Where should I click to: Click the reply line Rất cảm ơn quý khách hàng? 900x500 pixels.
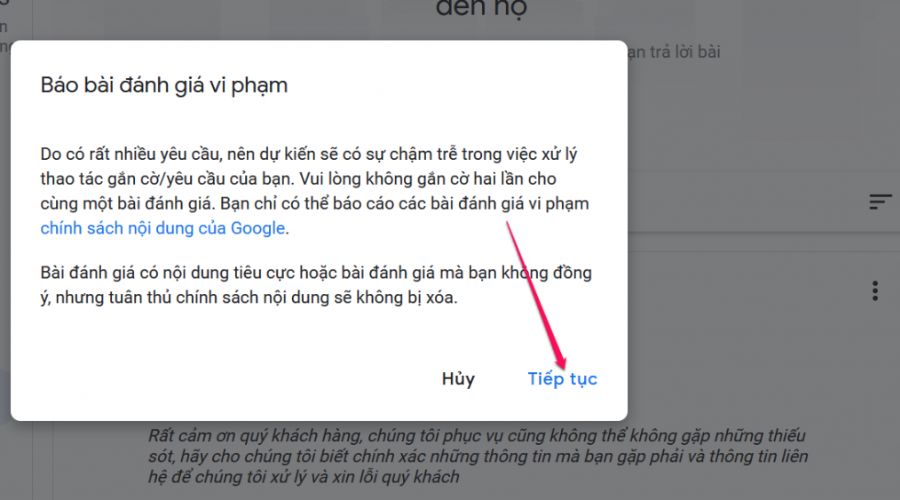pos(477,436)
